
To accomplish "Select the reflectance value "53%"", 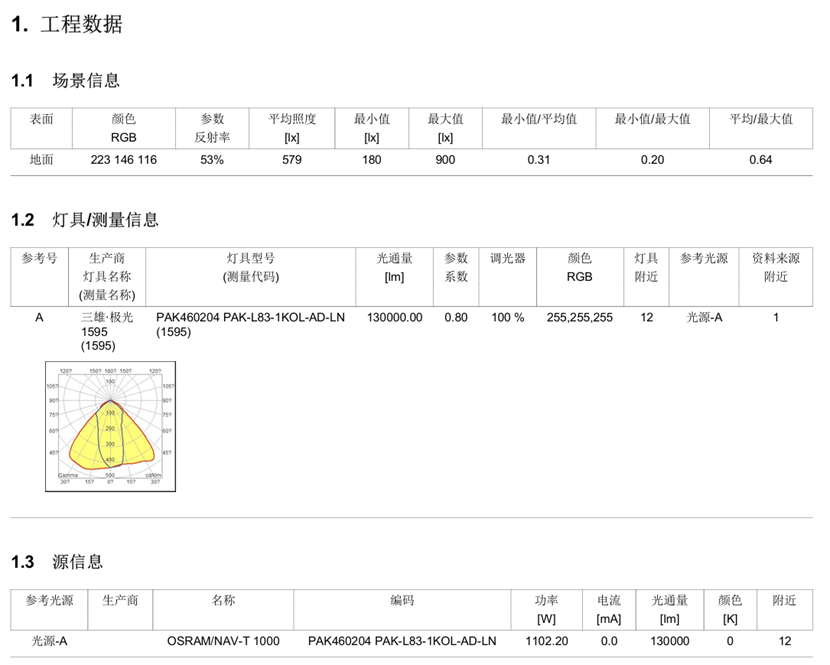I will coord(212,160).
